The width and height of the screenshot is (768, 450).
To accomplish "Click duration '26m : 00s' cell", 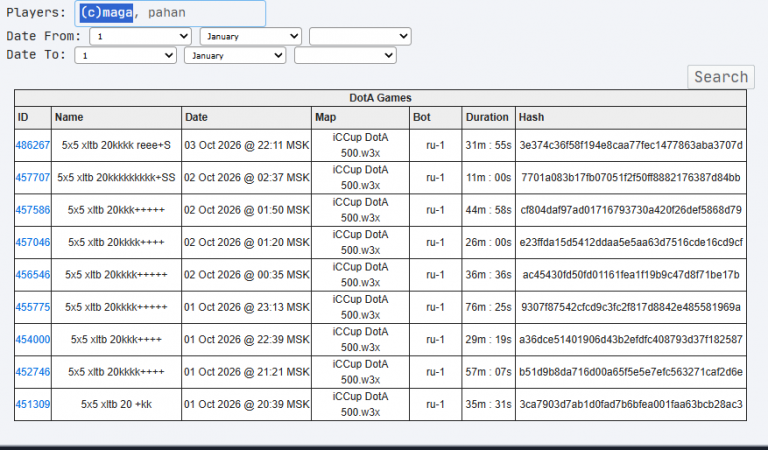I will coord(488,242).
